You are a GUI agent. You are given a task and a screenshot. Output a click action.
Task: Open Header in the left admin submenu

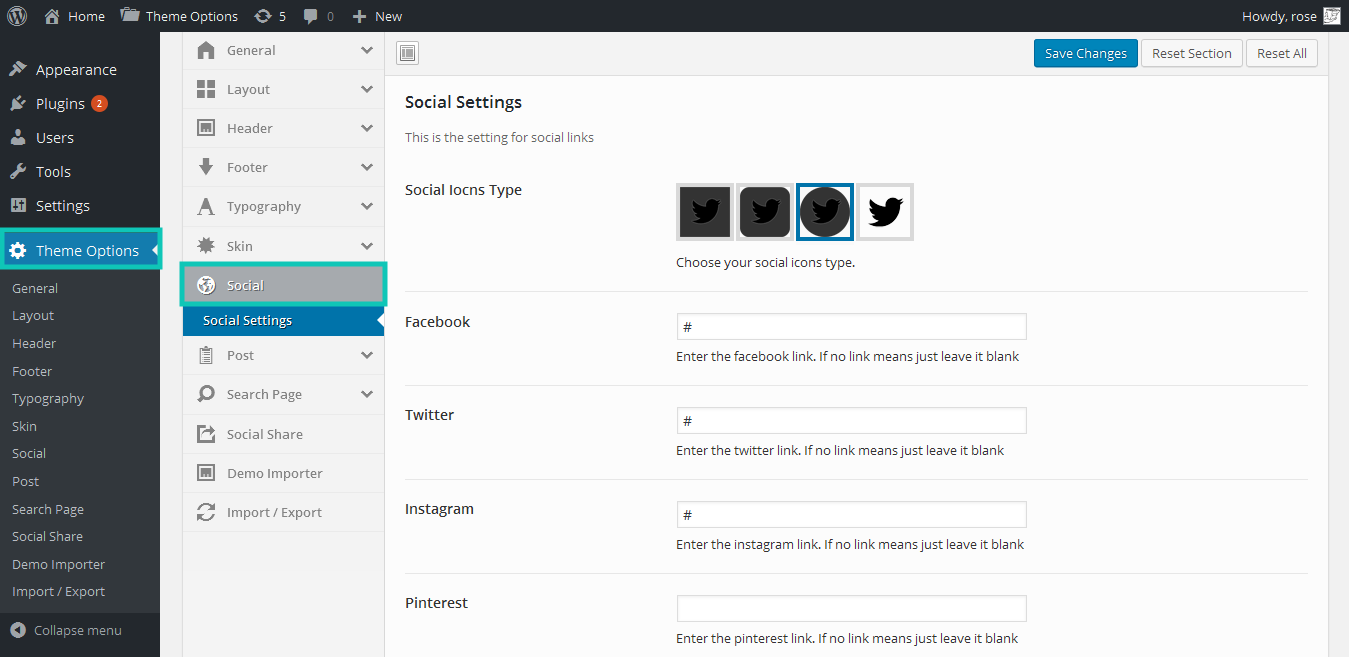pyautogui.click(x=34, y=343)
